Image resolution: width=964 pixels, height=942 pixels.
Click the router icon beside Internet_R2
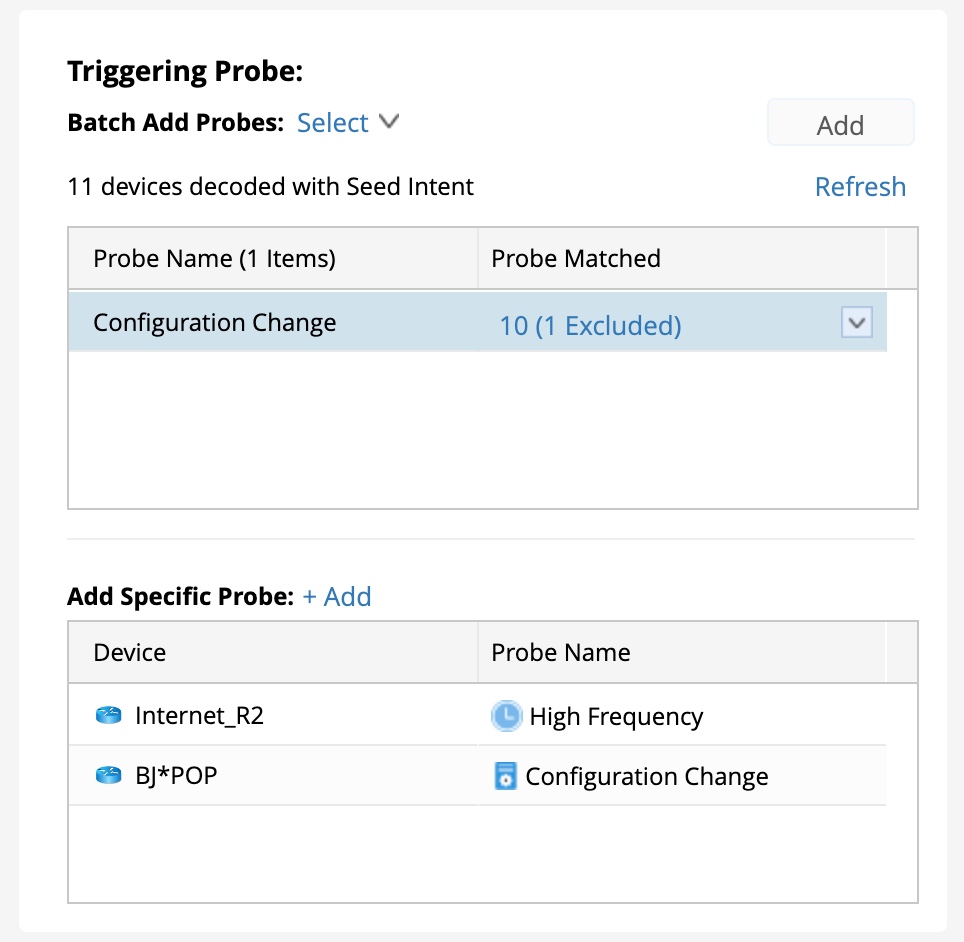pyautogui.click(x=108, y=715)
